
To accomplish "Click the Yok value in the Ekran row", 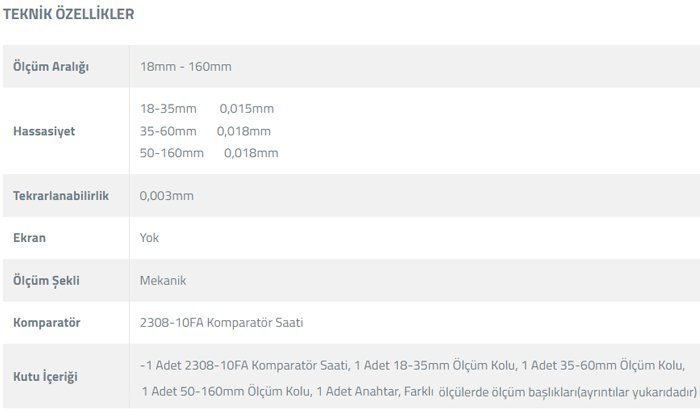I will (149, 238).
